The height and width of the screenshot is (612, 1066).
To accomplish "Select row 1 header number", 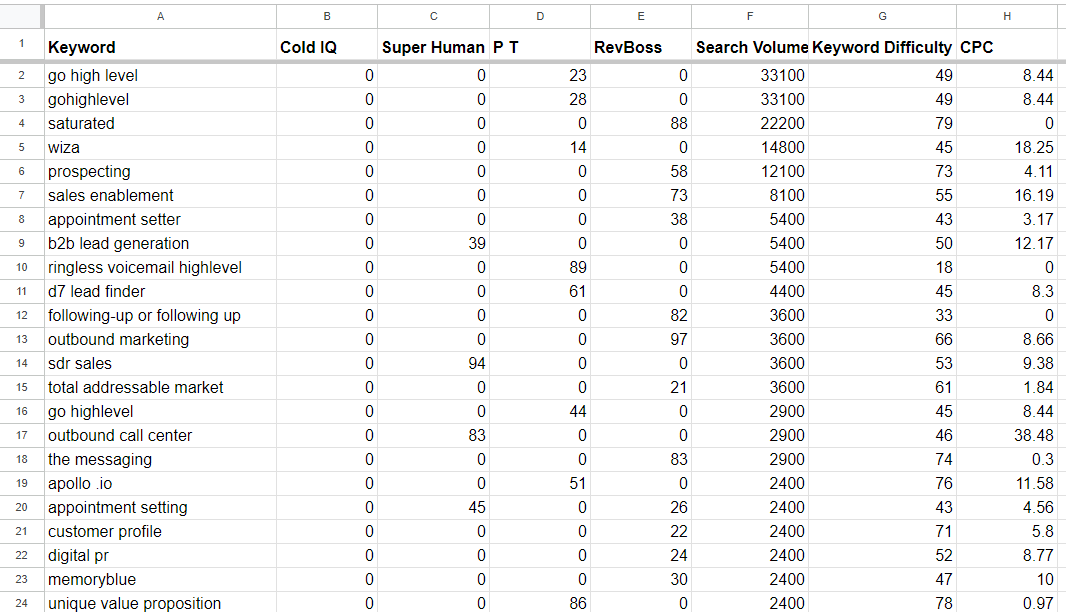I will click(22, 45).
